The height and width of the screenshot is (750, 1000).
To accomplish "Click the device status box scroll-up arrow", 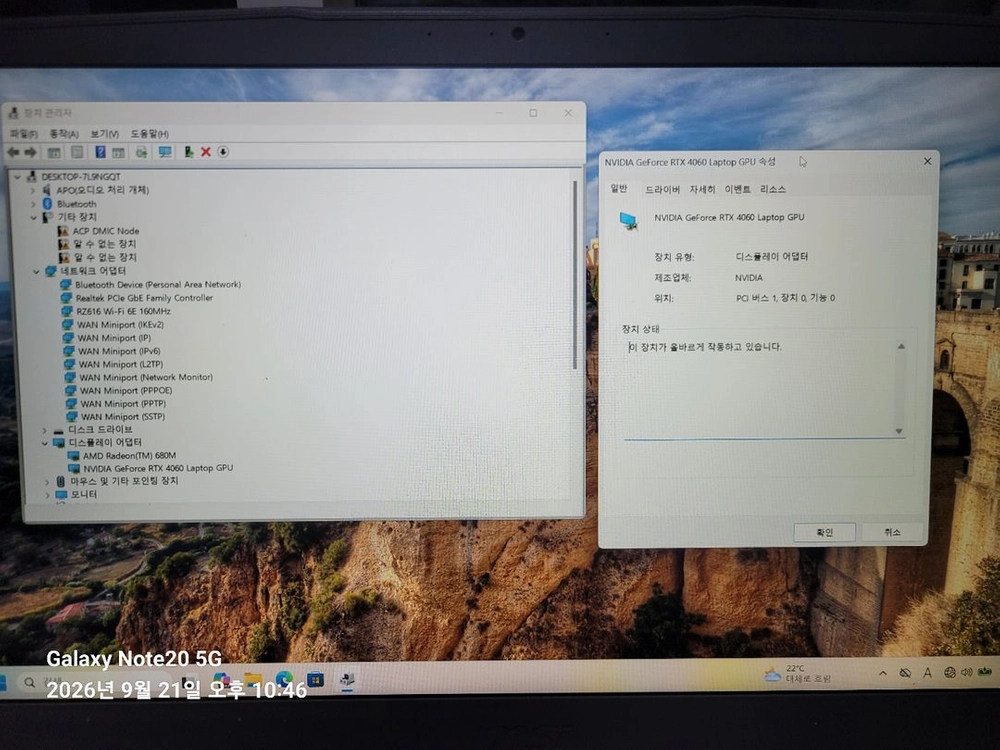I will [901, 346].
